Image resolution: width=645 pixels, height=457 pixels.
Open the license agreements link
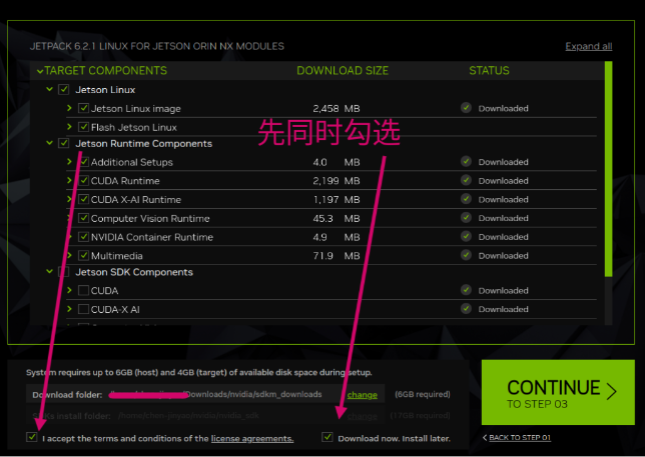coord(252,438)
